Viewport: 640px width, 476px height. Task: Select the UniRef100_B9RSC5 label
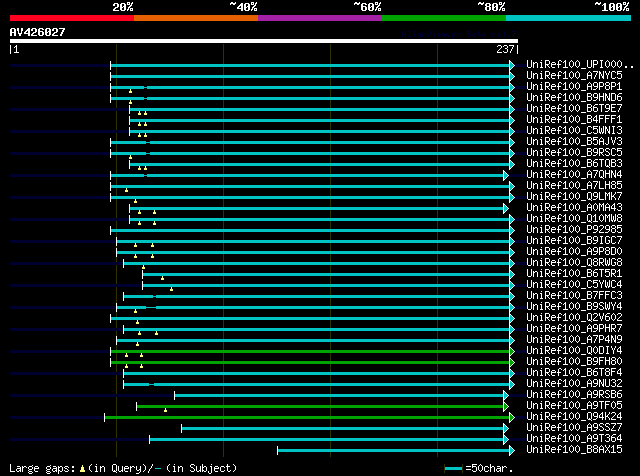574,153
